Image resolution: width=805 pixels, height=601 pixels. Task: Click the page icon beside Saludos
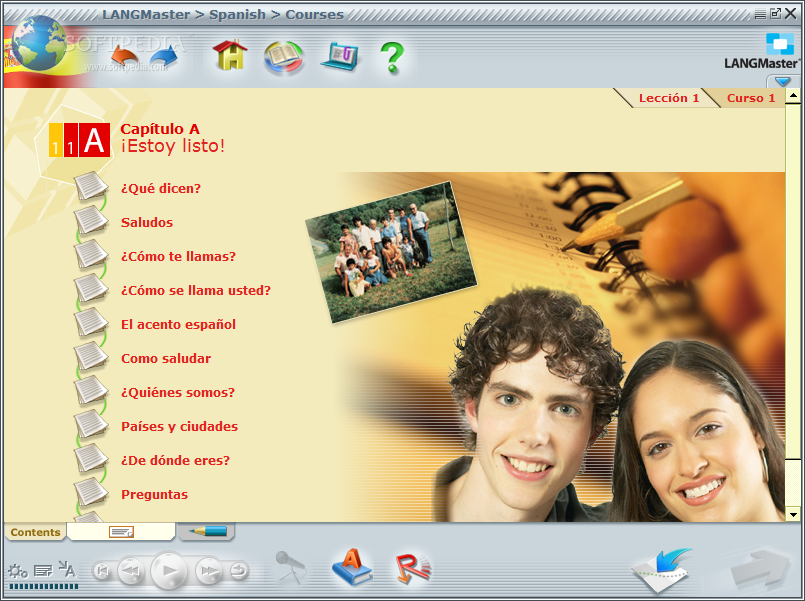pos(91,220)
